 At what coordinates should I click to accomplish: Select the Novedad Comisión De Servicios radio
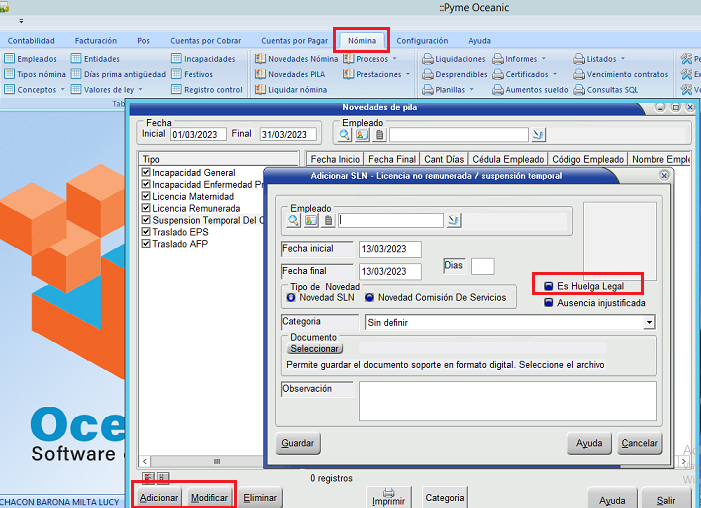[370, 297]
